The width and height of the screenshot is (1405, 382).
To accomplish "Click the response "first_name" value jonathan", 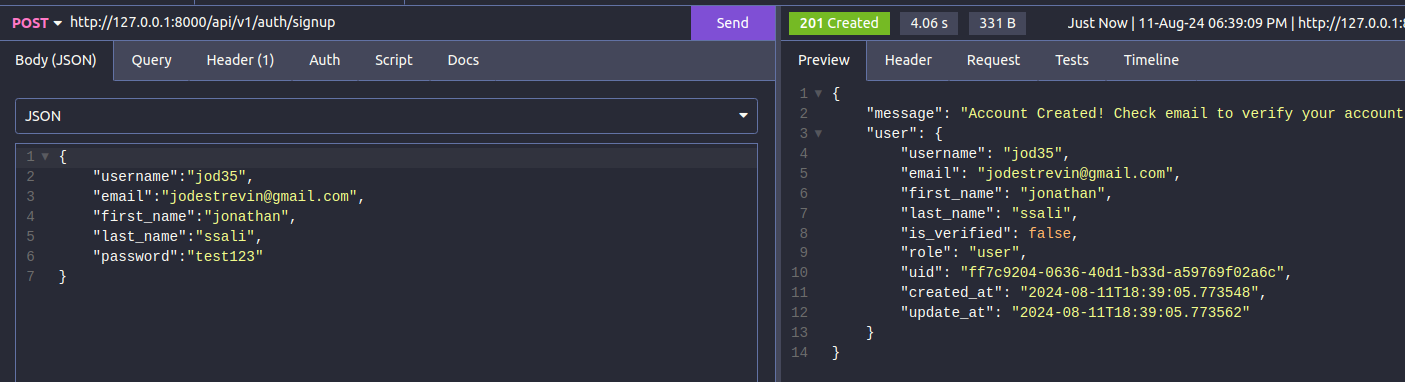I will point(1062,193).
